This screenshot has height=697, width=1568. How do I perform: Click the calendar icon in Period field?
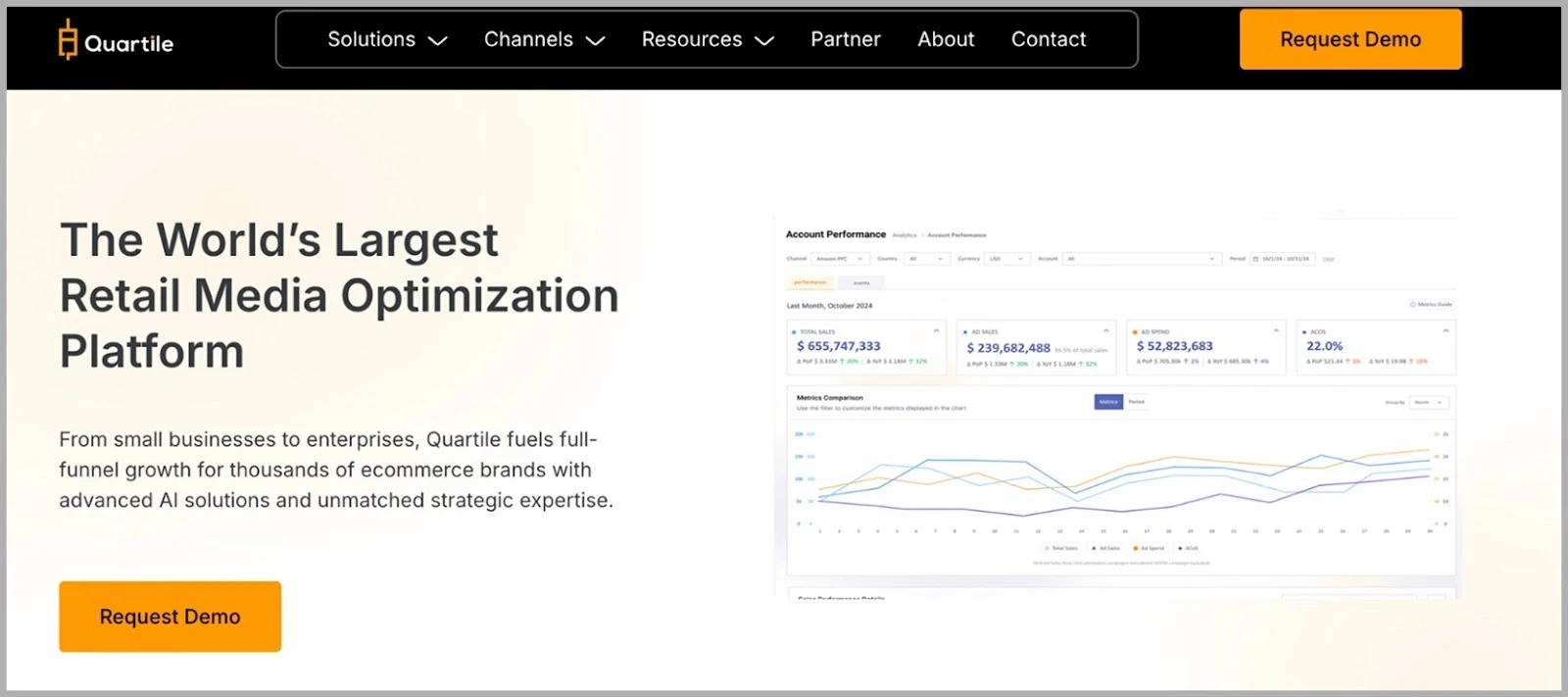click(1256, 259)
